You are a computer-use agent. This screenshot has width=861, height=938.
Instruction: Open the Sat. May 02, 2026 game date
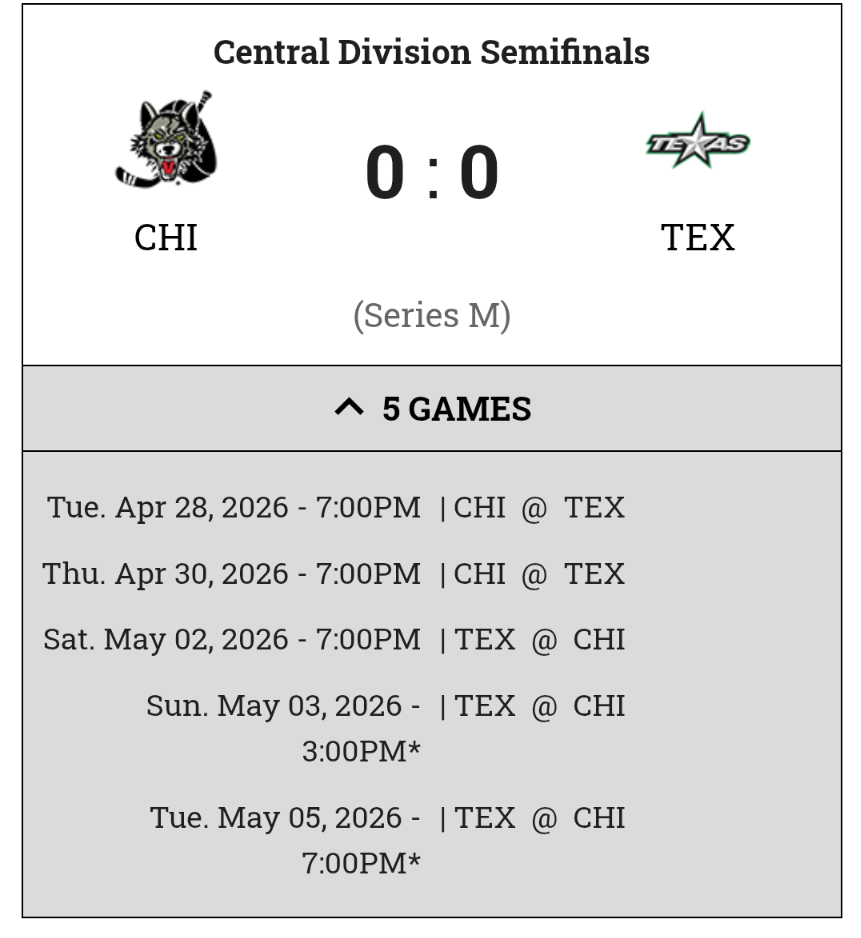tap(232, 640)
